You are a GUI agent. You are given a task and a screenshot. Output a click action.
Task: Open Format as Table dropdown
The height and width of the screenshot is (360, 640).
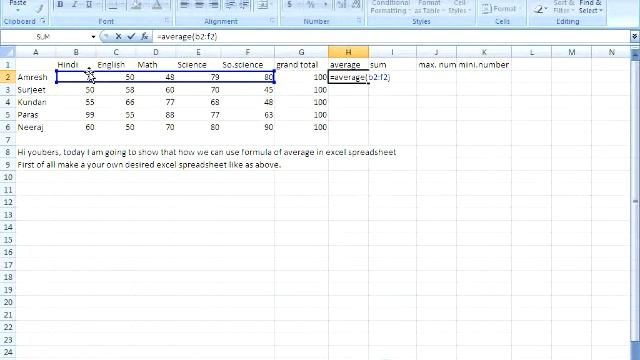[429, 7]
